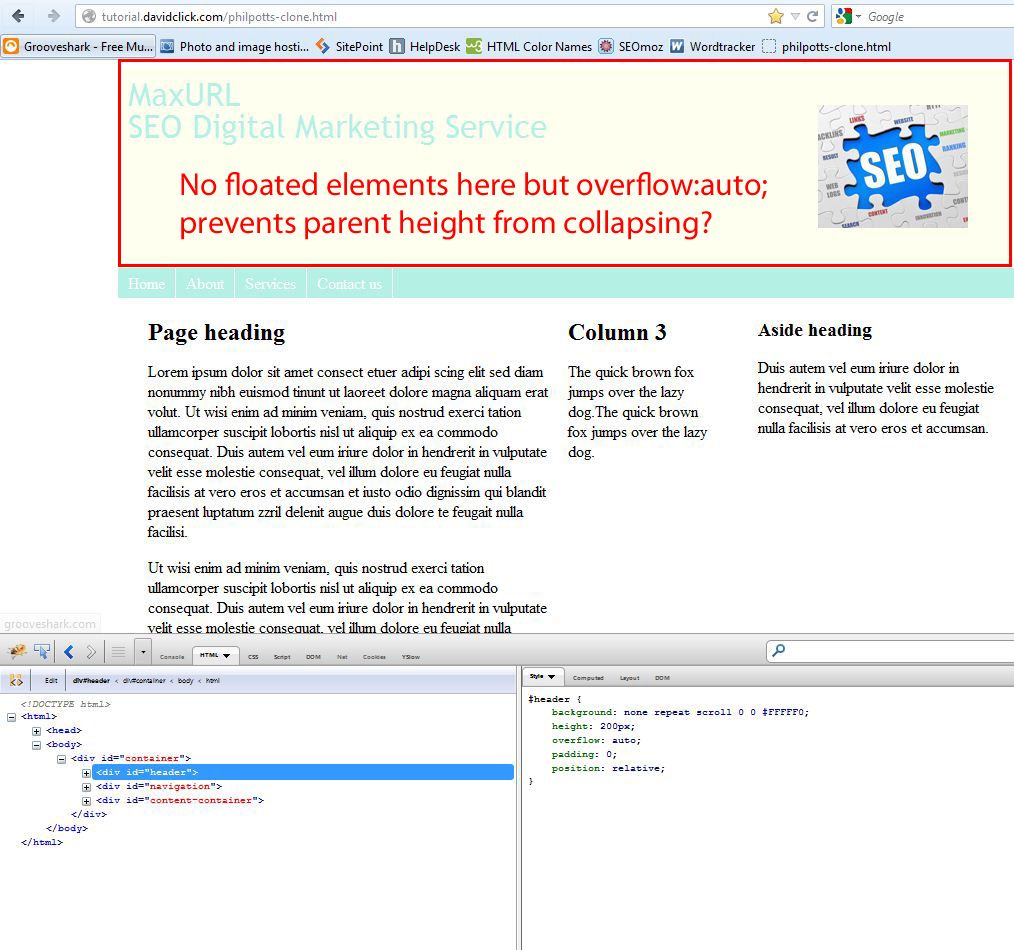Click the div#header breadcrumb
The height and width of the screenshot is (950, 1014).
91,680
